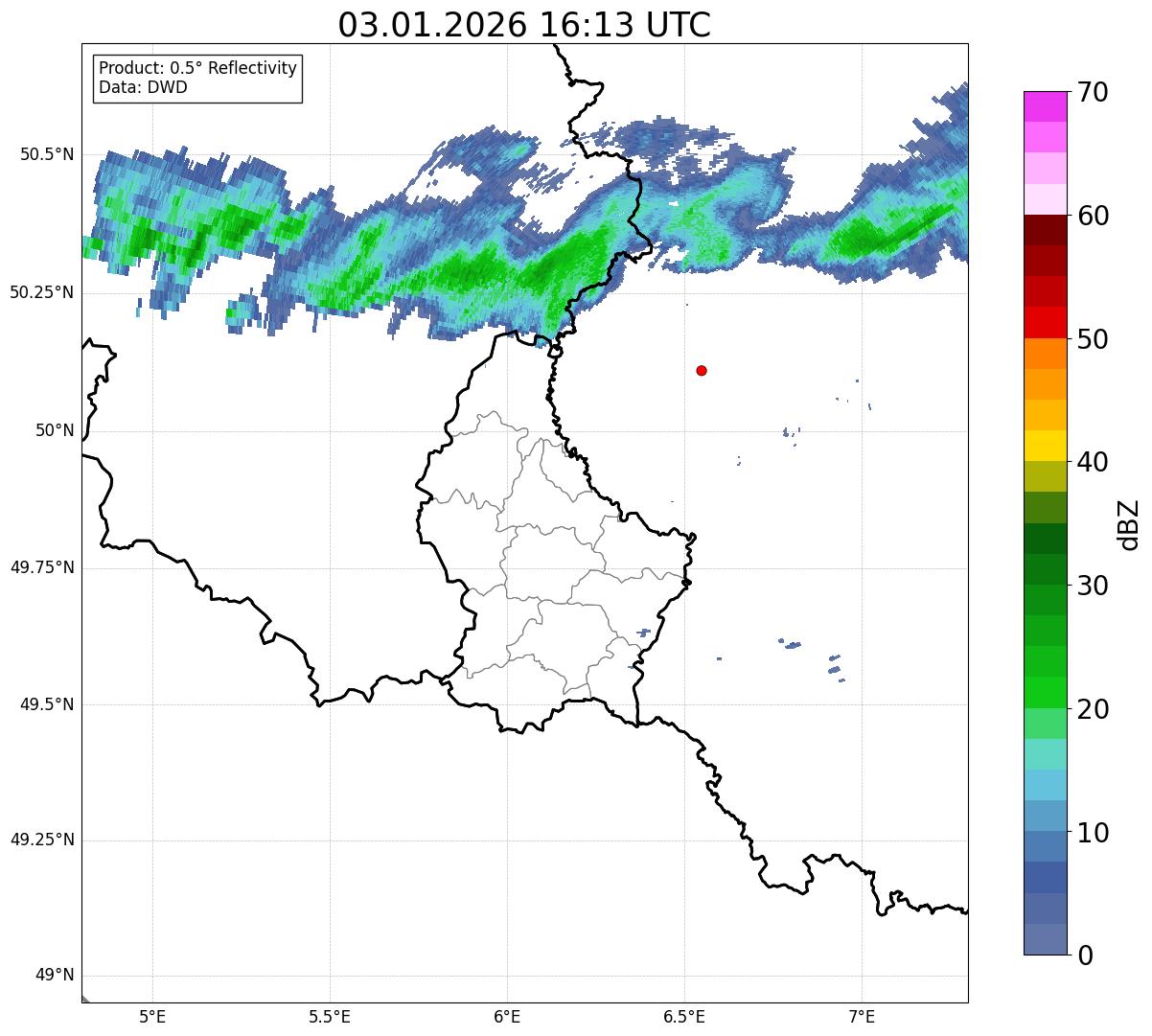Viewport: 1152px width, 1036px height.
Task: Click the colorbar value 30
Action: point(1093,586)
